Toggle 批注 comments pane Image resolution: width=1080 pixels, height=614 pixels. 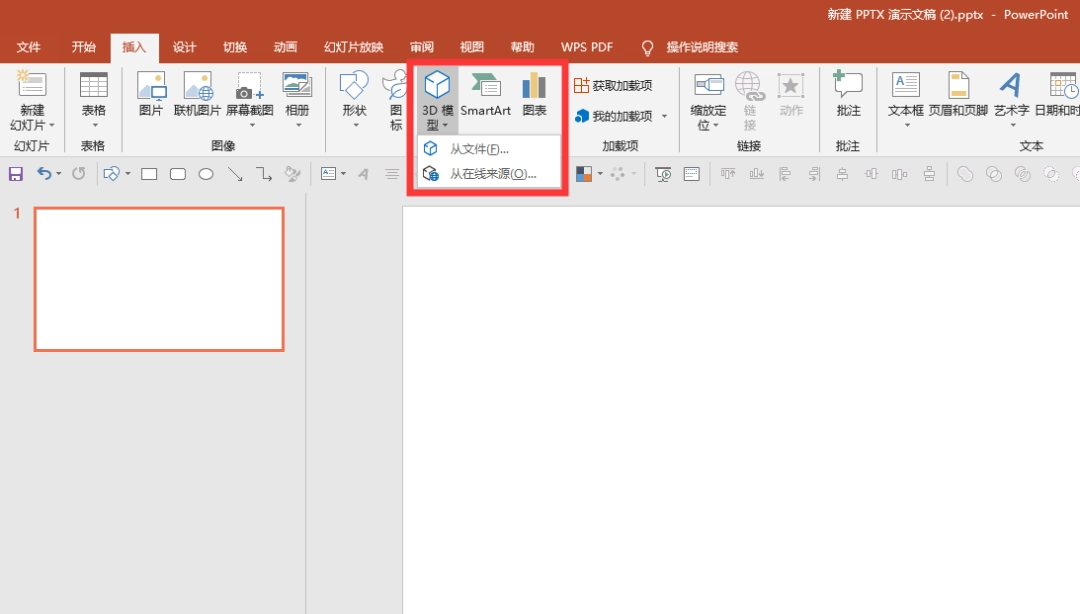848,97
